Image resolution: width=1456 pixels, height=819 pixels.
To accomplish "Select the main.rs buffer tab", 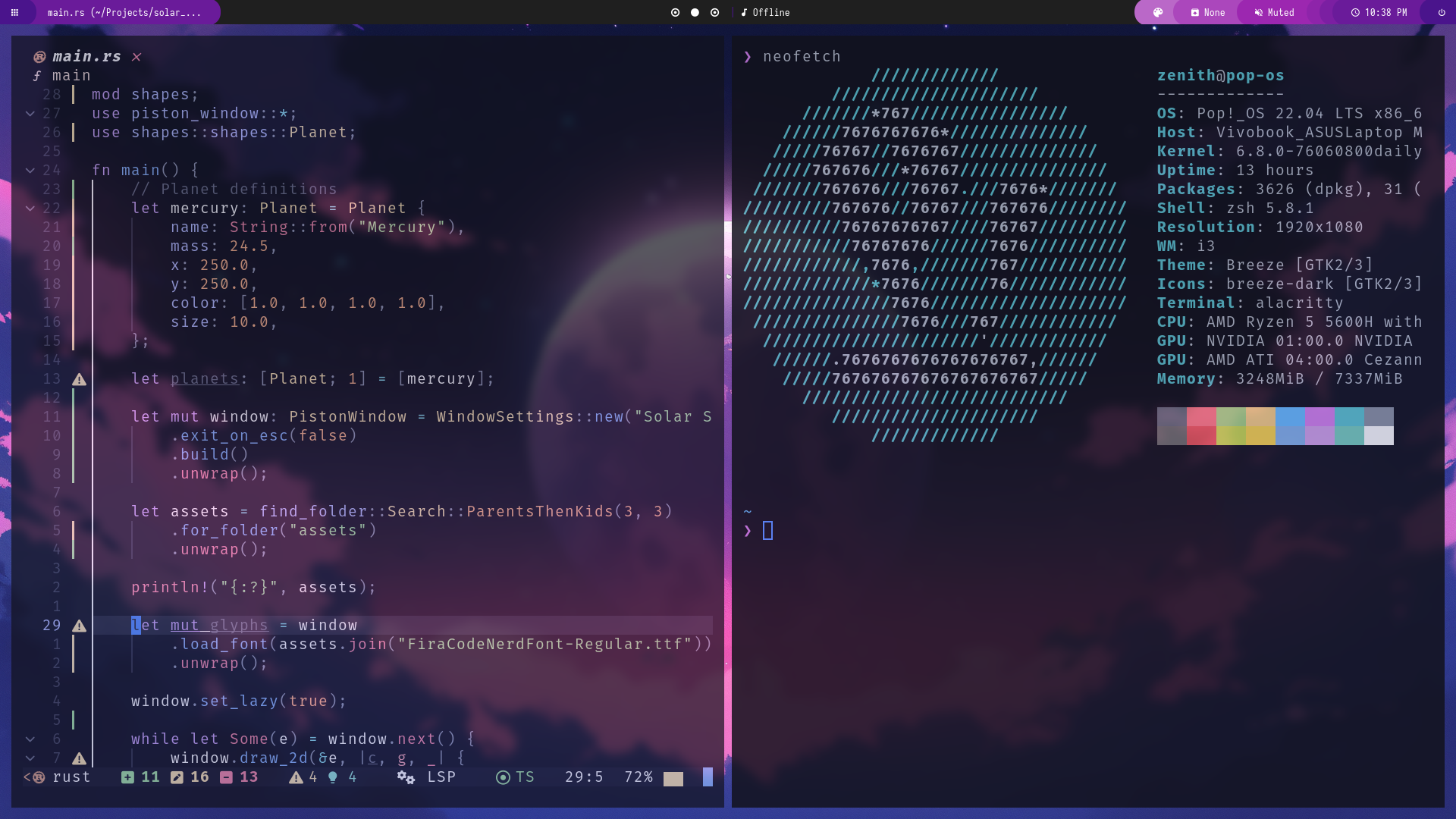I will coord(86,57).
